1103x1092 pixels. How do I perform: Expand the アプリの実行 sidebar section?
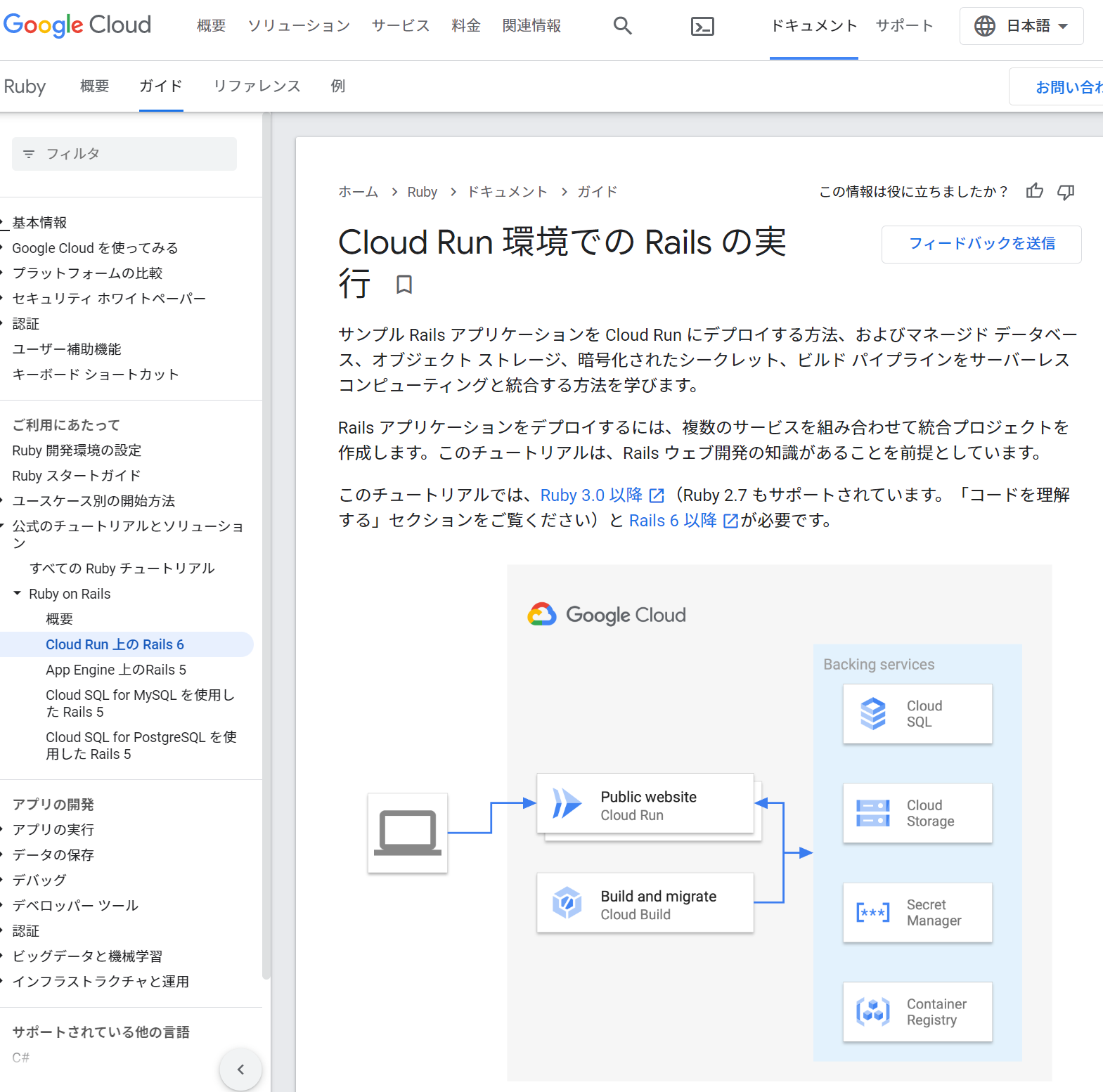(4, 830)
